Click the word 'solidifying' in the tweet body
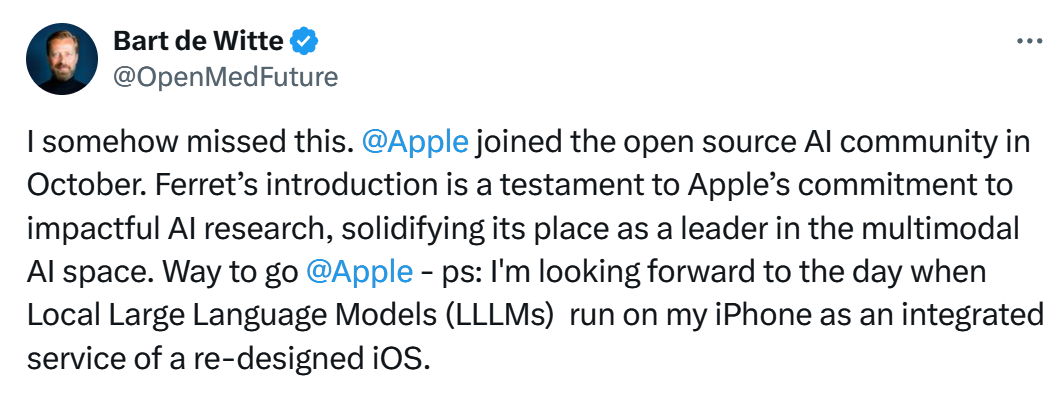 [411, 229]
